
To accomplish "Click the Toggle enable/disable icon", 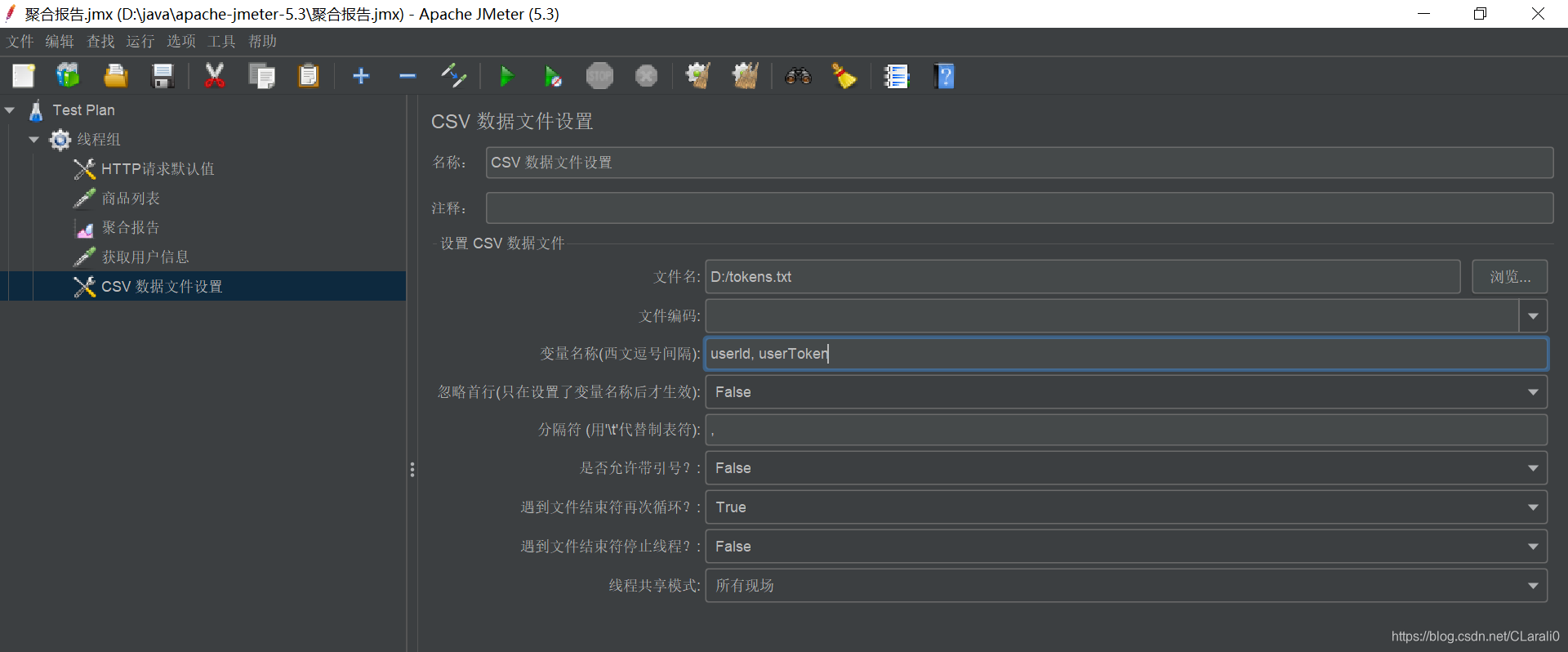I will click(453, 76).
